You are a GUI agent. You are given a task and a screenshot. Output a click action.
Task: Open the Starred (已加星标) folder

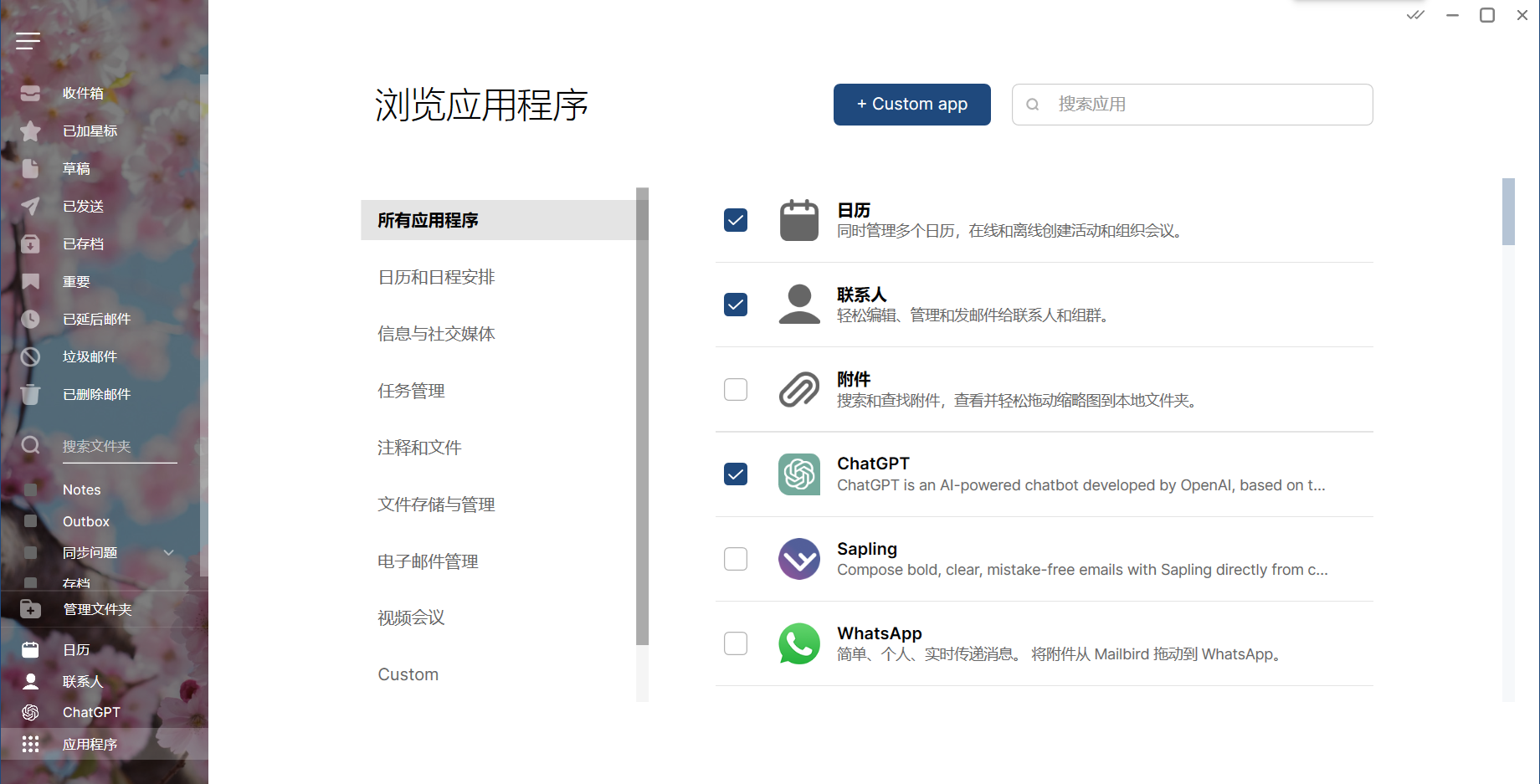pyautogui.click(x=90, y=131)
